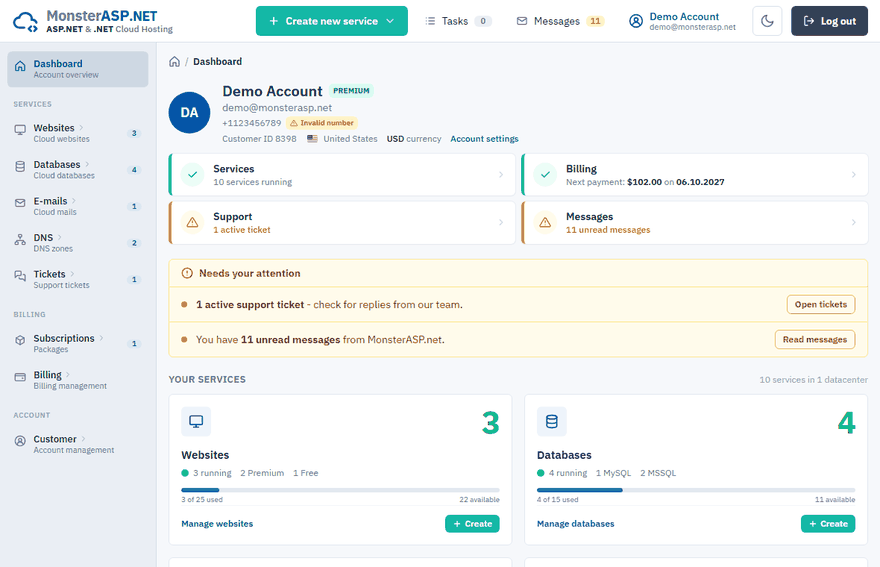Click the home breadcrumb icon
The width and height of the screenshot is (880, 567).
(x=175, y=62)
